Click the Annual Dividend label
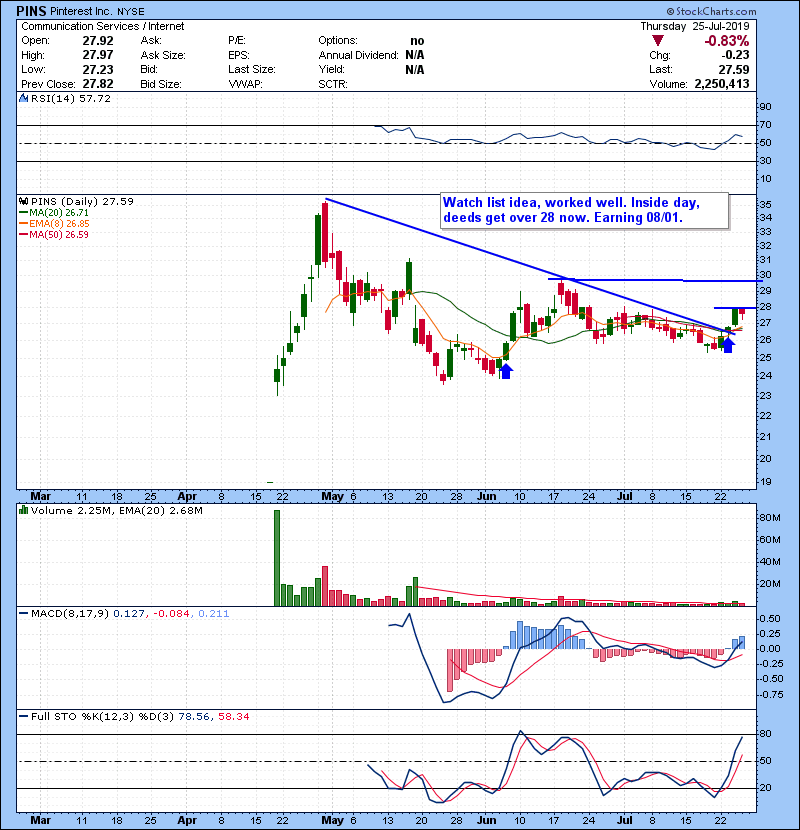This screenshot has height=830, width=800. tap(358, 55)
